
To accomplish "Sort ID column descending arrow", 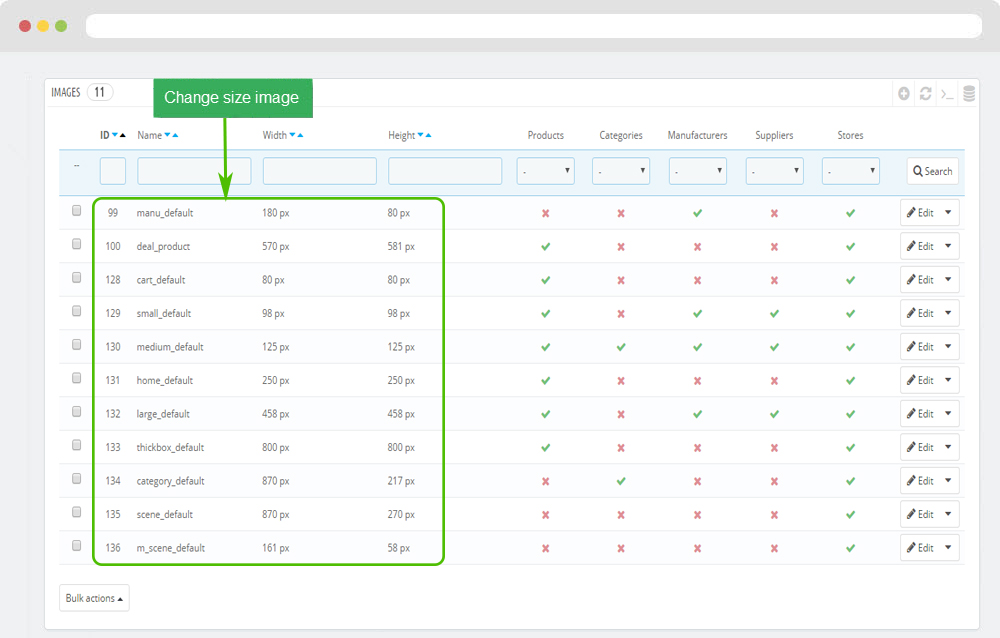I will [115, 135].
